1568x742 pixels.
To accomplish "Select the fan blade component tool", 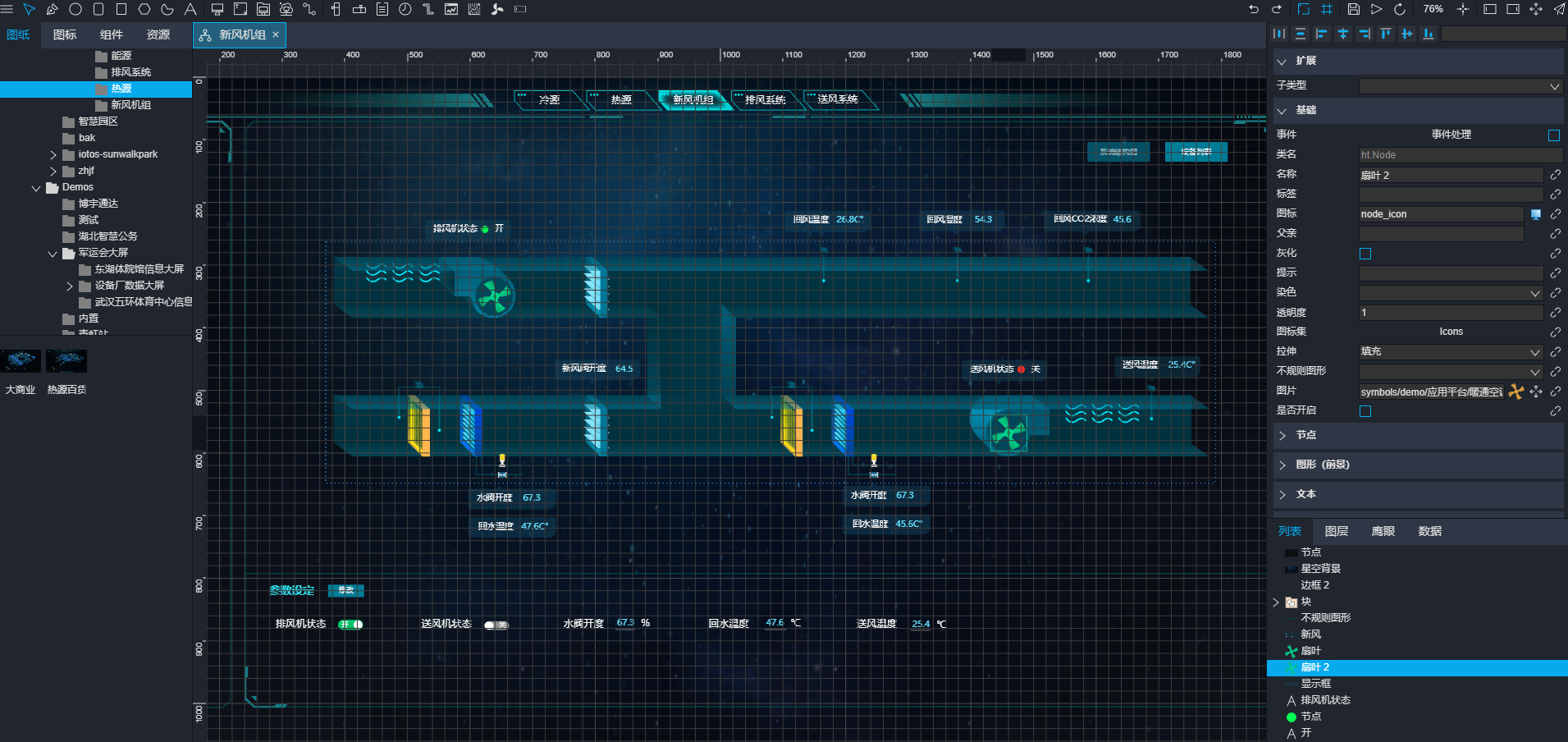I will pos(497,9).
